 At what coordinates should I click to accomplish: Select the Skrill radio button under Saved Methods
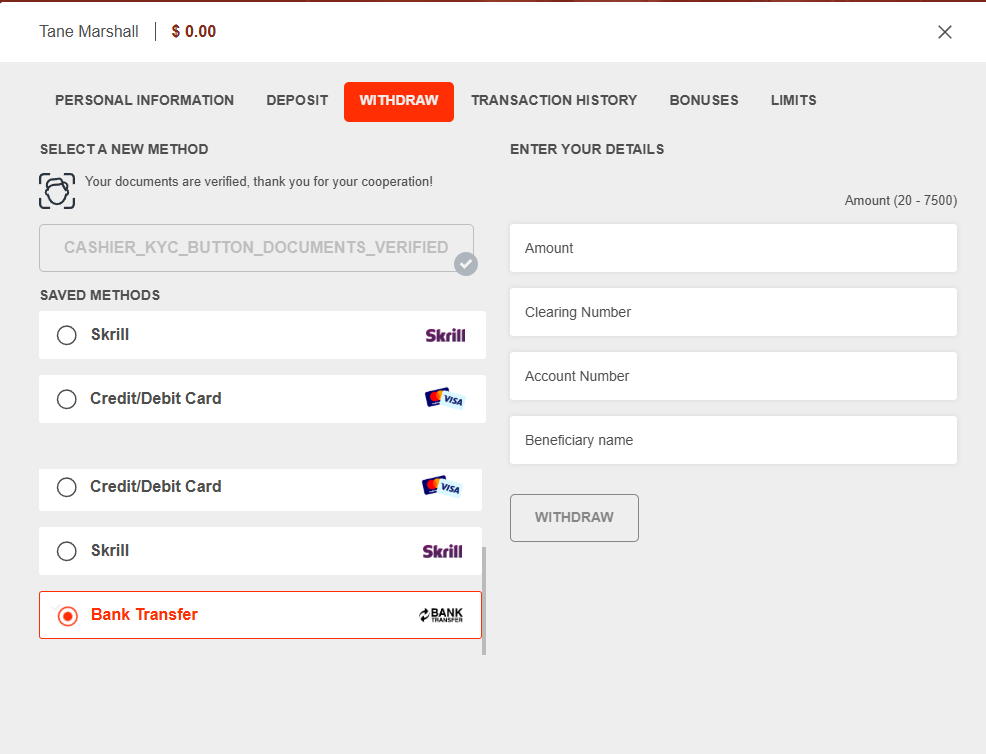67,335
